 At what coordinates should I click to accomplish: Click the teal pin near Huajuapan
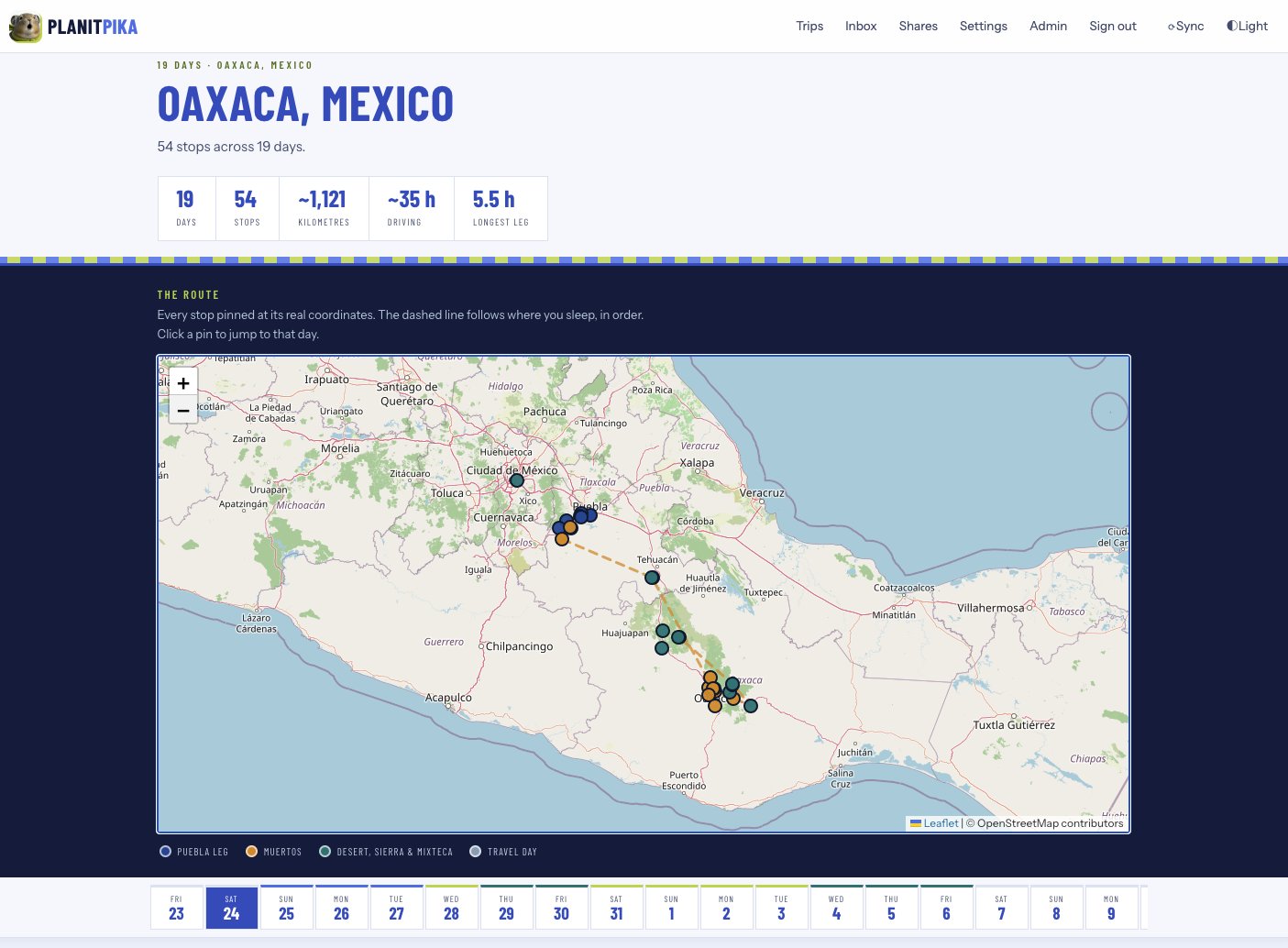(x=663, y=631)
